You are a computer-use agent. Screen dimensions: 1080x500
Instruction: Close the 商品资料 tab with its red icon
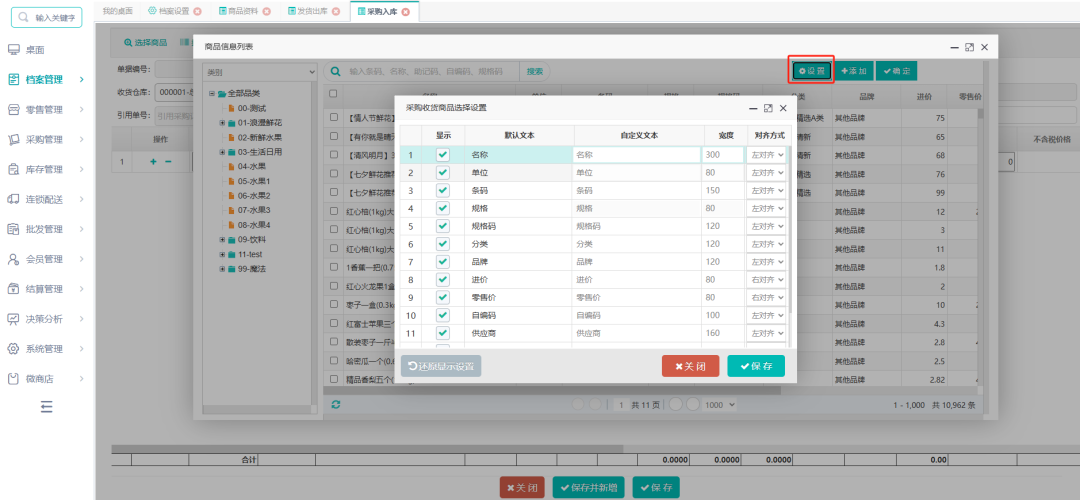coord(267,12)
